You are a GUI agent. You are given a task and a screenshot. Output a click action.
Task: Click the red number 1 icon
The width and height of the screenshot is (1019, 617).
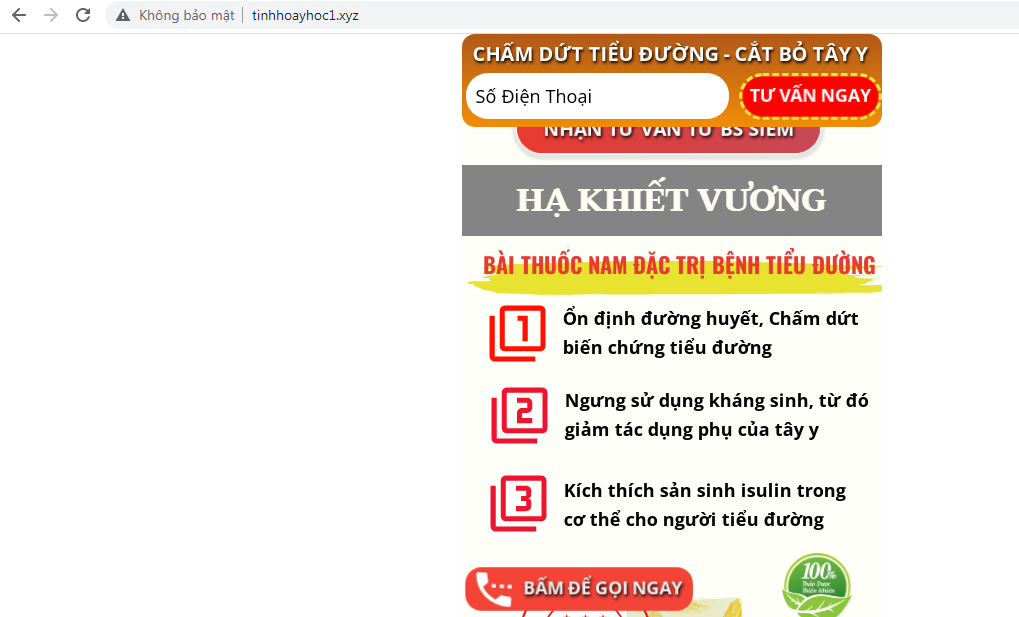pos(517,333)
